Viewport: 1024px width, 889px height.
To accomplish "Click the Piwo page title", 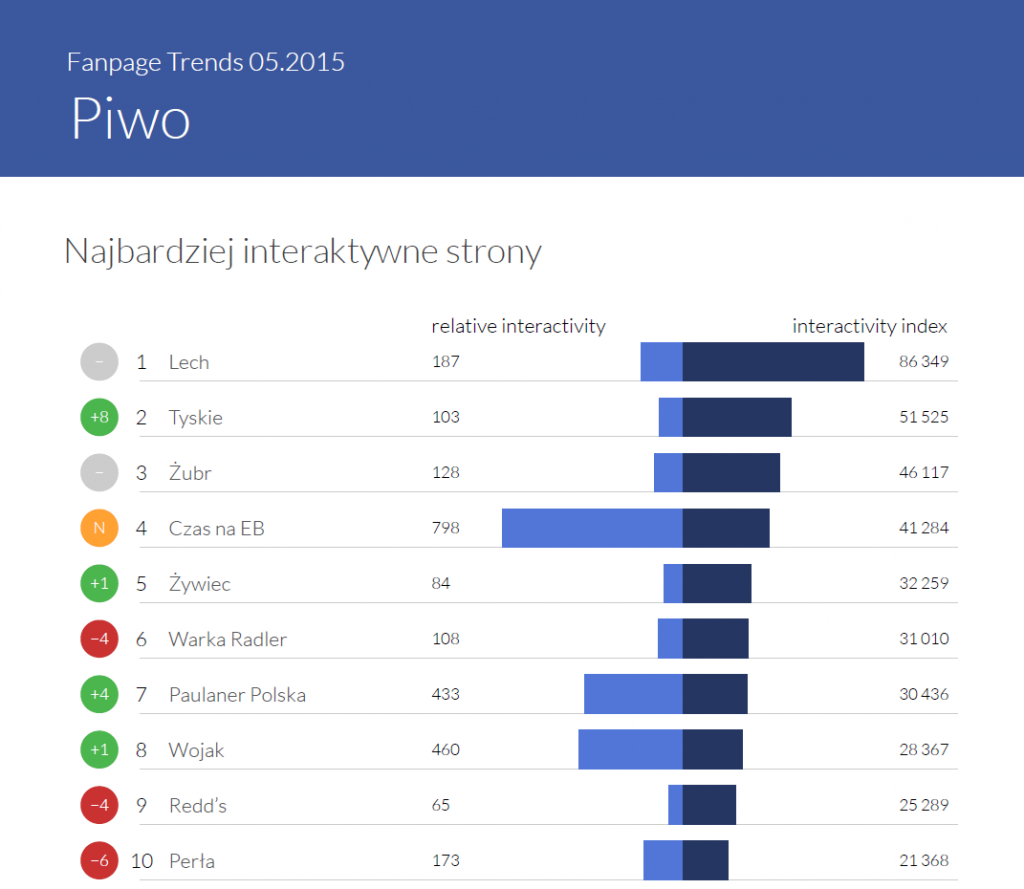I will pyautogui.click(x=131, y=119).
